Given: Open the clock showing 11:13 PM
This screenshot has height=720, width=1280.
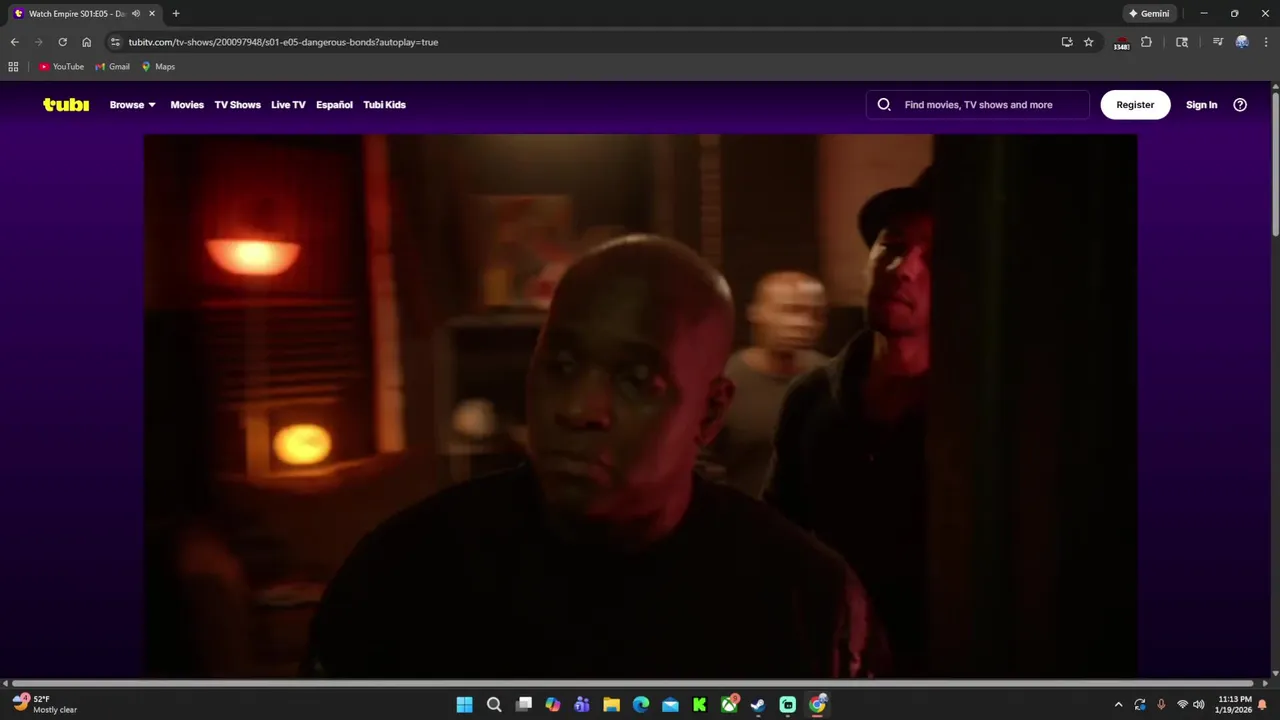Looking at the screenshot, I should pos(1234,705).
